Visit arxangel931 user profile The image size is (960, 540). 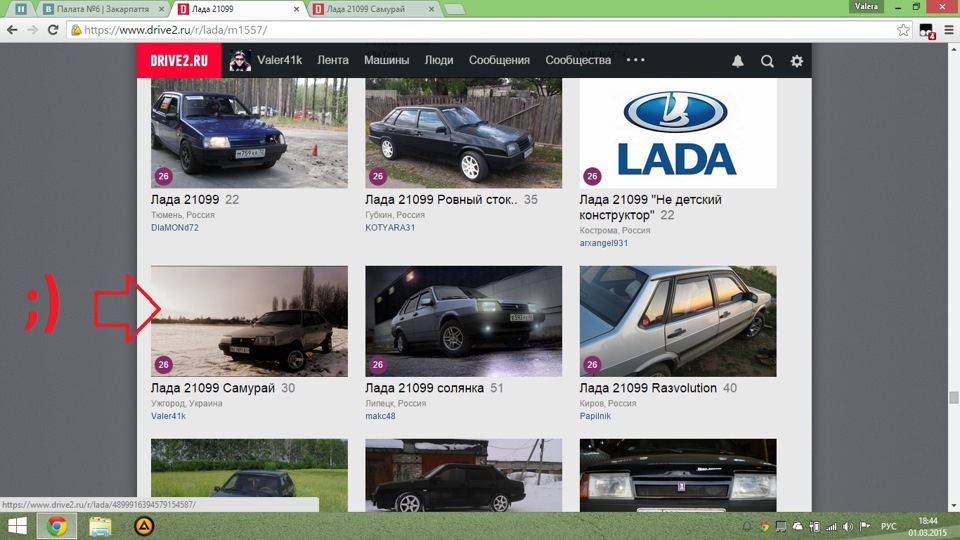tap(604, 243)
